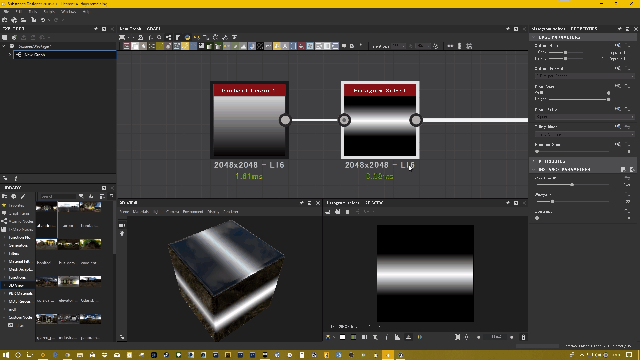This screenshot has width=640, height=360.
Task: Click the Windows Start button
Action: click(5, 355)
